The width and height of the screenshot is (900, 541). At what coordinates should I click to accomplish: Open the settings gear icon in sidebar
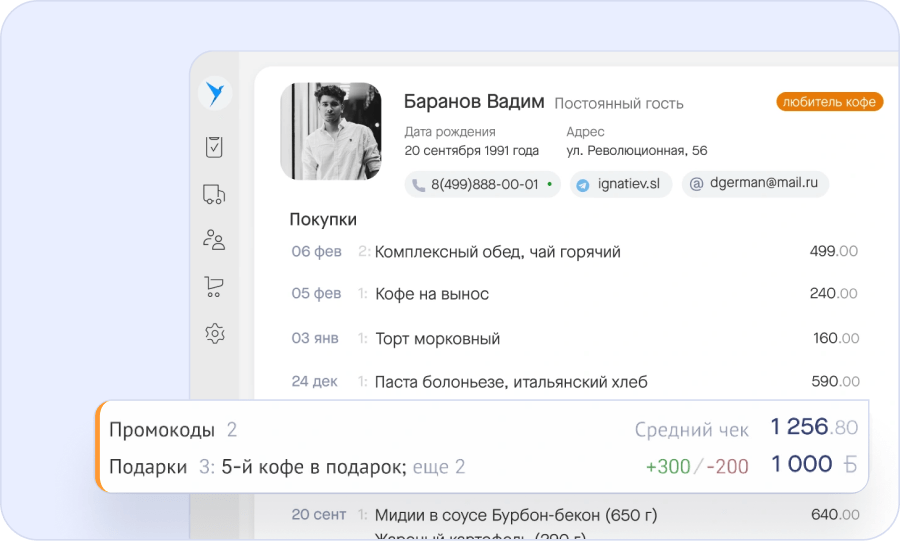[215, 333]
